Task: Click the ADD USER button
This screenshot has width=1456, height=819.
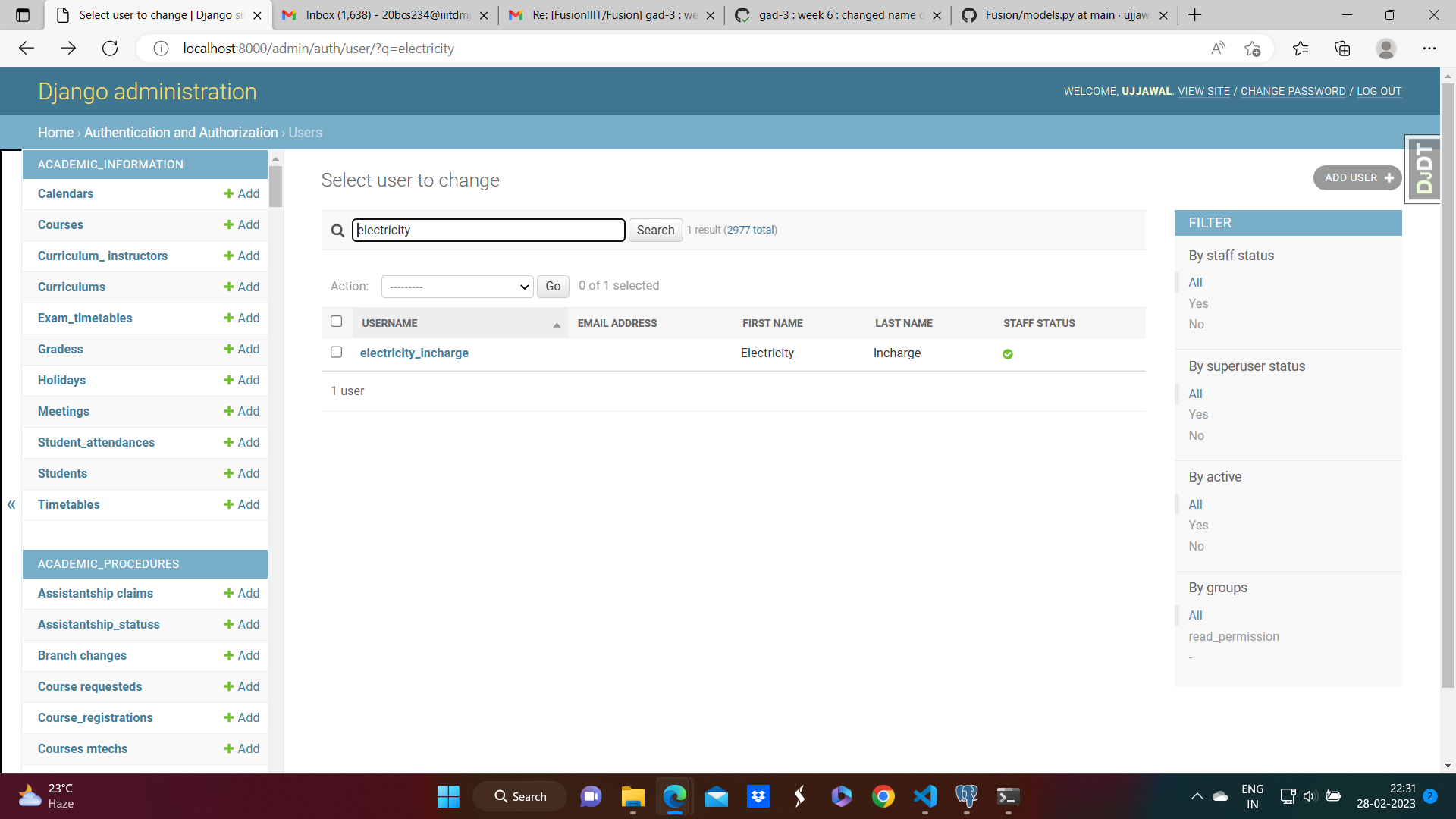Action: pos(1357,178)
